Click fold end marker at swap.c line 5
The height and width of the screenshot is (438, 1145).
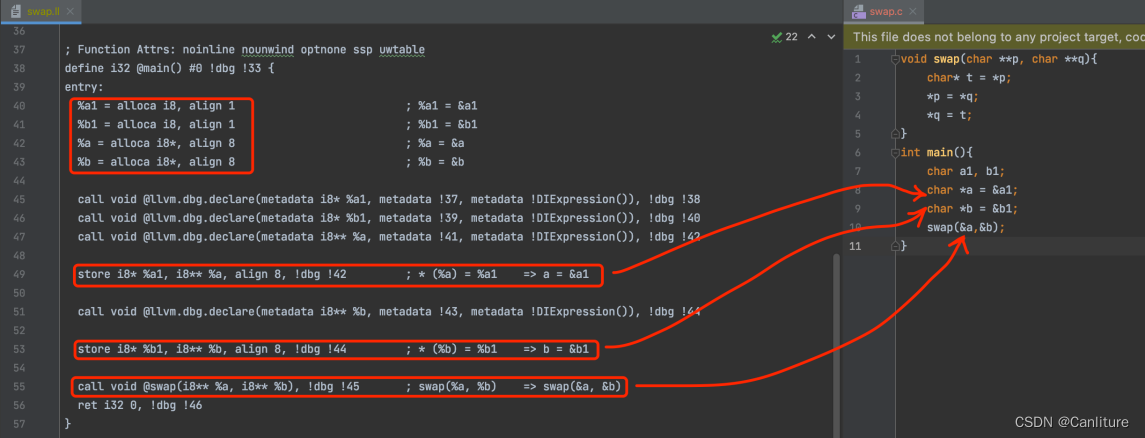tap(895, 134)
